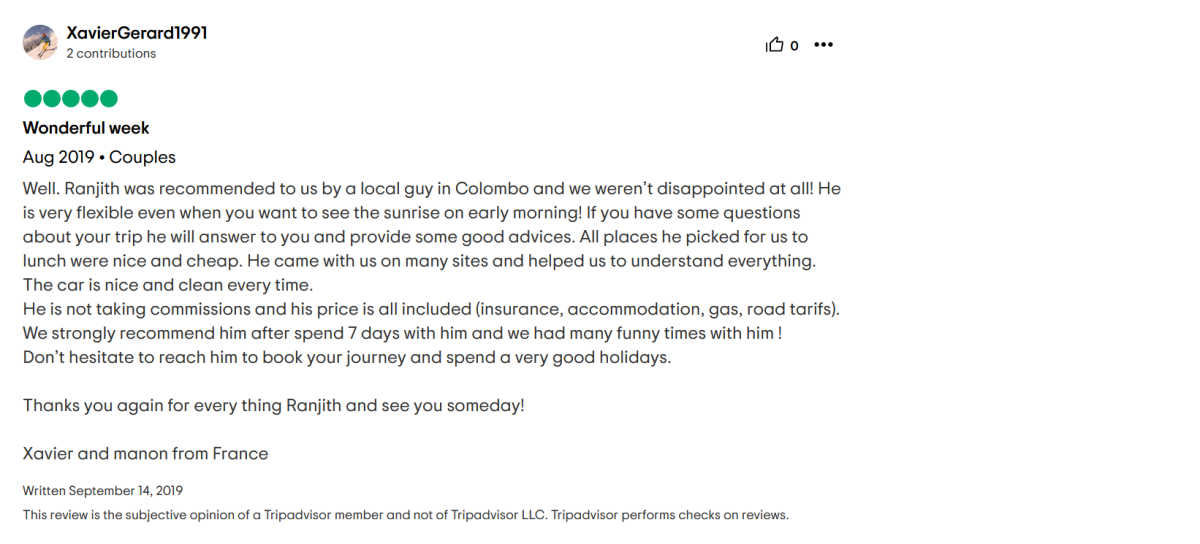Click the review line starting "Well. Ranjith"
Image resolution: width=1200 pixels, height=544 pixels.
click(431, 188)
